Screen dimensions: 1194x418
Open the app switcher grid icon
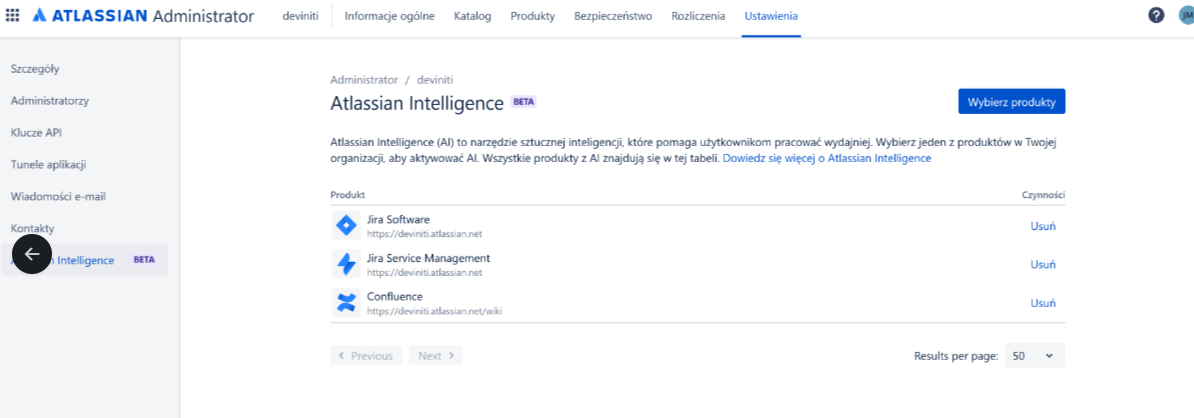tap(12, 15)
